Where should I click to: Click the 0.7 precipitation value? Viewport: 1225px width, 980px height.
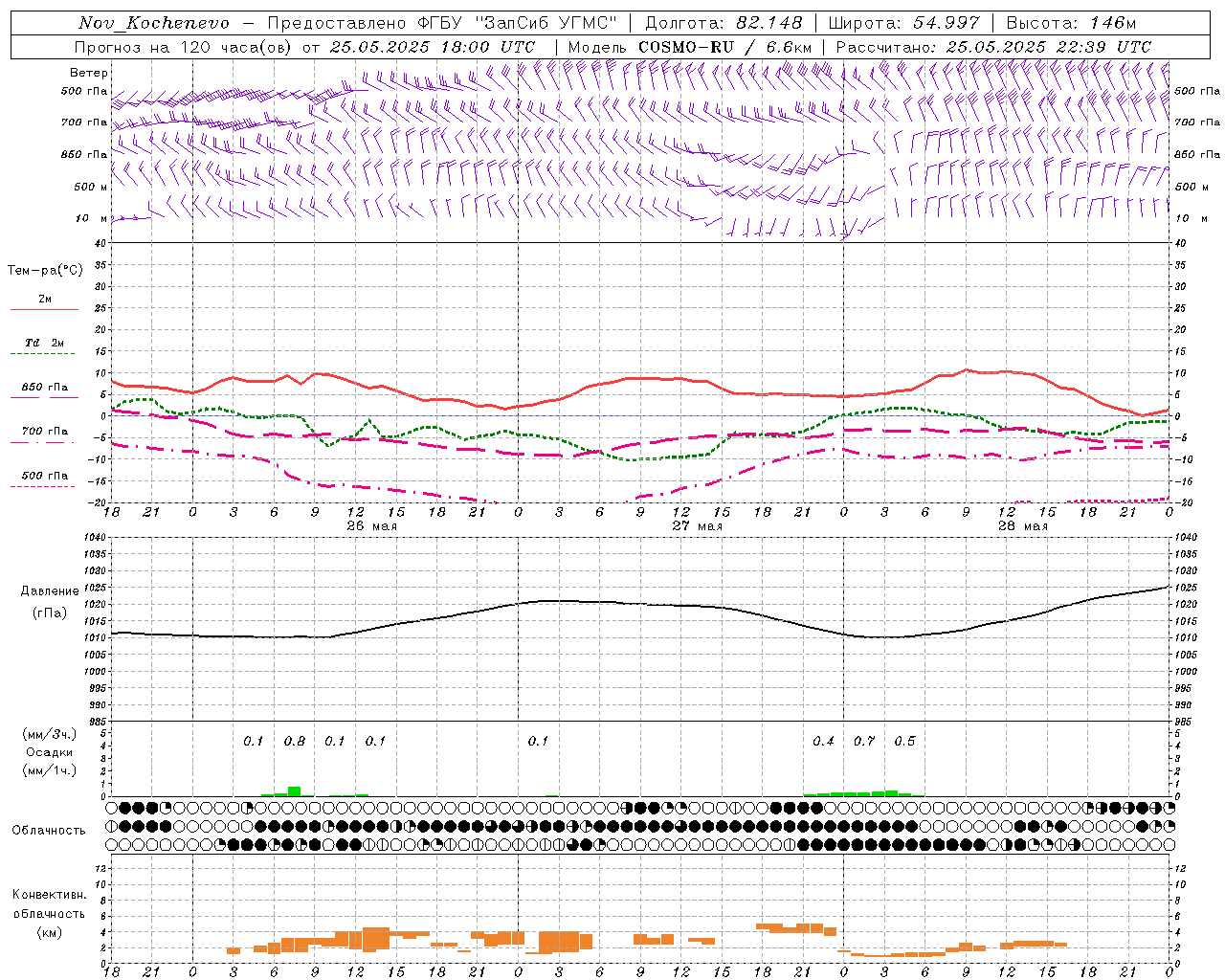point(864,741)
